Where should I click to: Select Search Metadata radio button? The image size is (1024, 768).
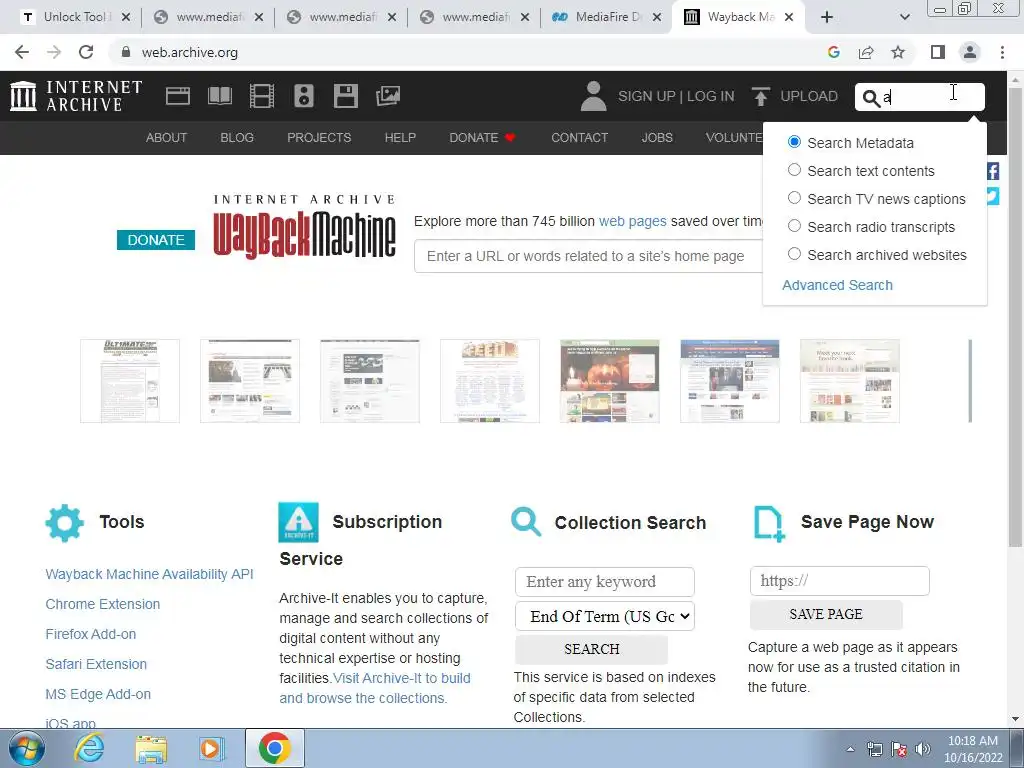coord(794,142)
